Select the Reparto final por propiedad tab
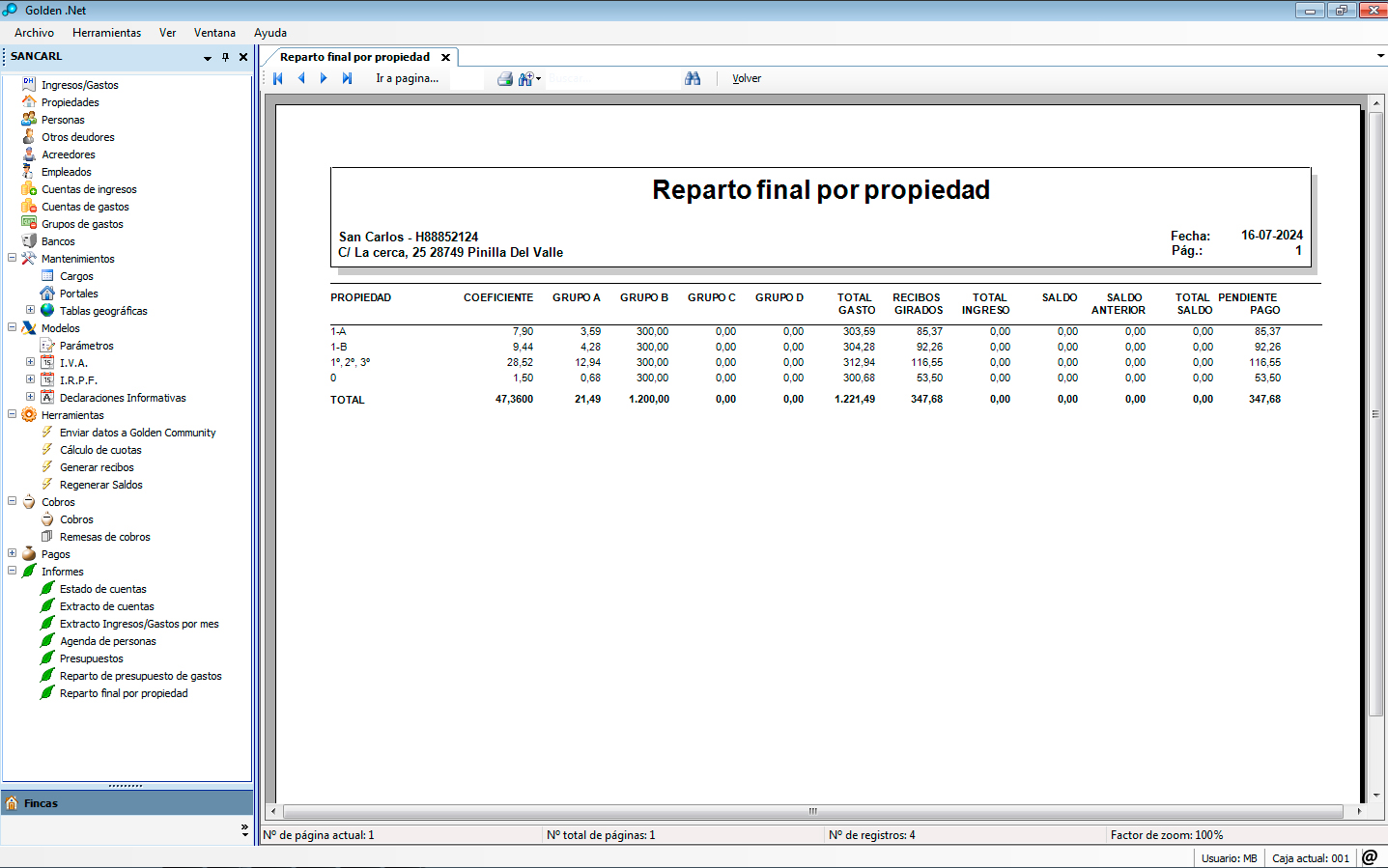 point(355,57)
